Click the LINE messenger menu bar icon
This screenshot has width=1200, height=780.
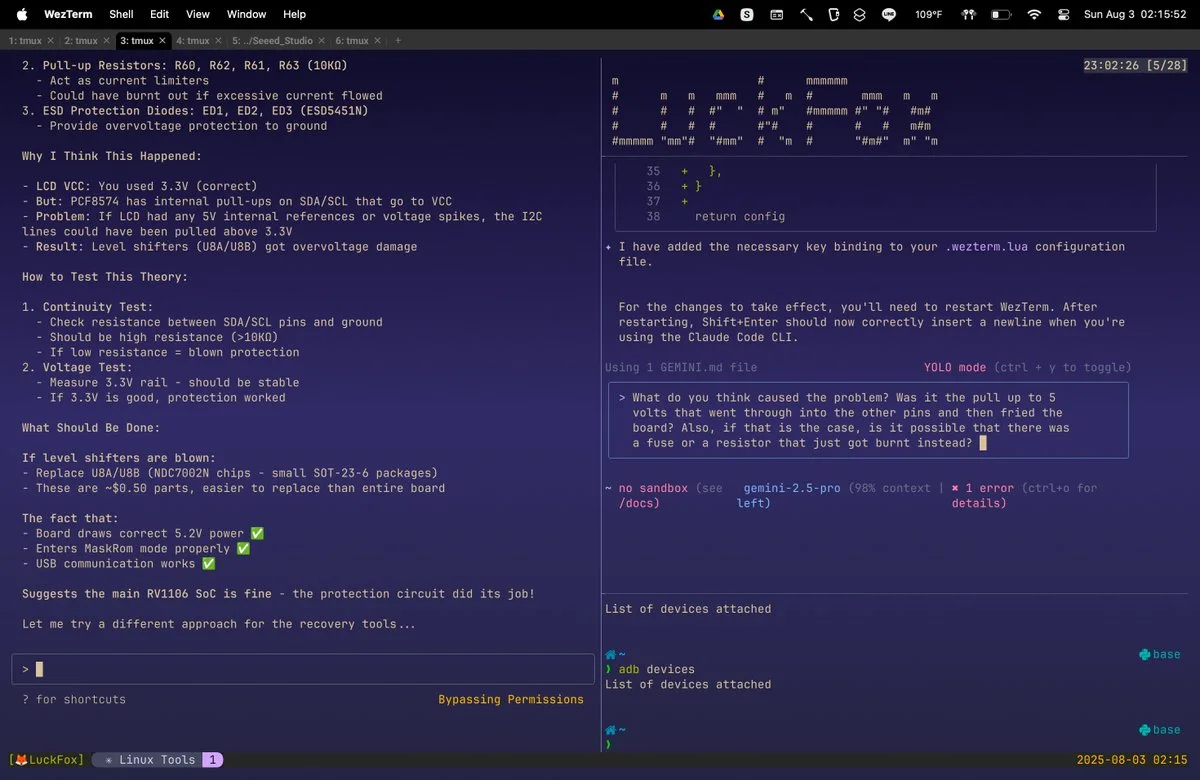pyautogui.click(x=889, y=15)
